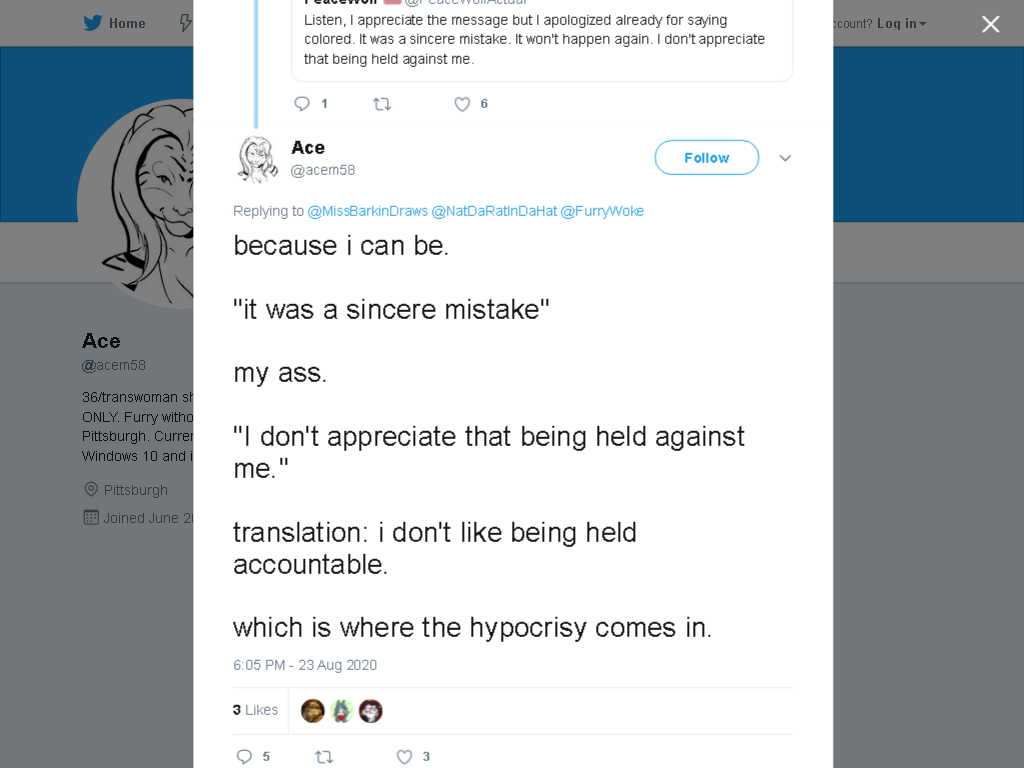Reply to the quoted tweet above
Viewport: 1024px width, 768px height.
[302, 104]
